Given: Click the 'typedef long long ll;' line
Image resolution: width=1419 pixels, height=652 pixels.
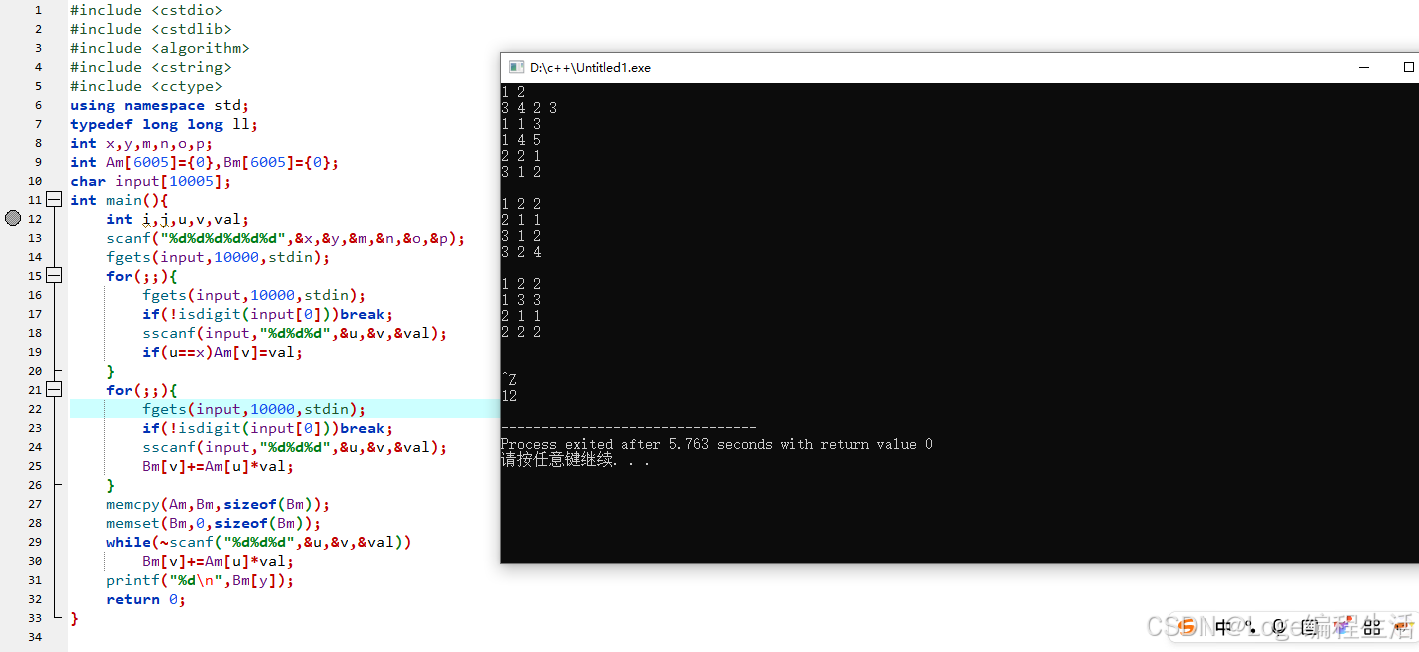Looking at the screenshot, I should tap(164, 124).
